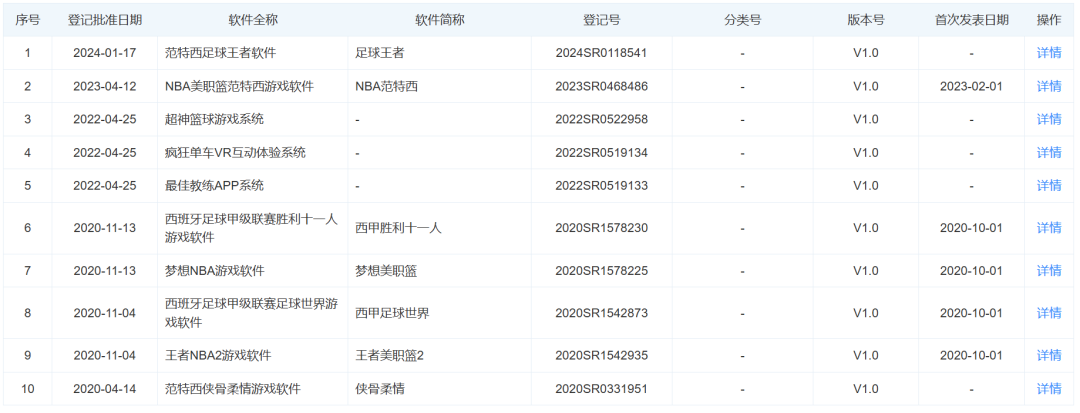Open 详情 link for 疯狂单车VR互动体验系统

[x=1049, y=152]
